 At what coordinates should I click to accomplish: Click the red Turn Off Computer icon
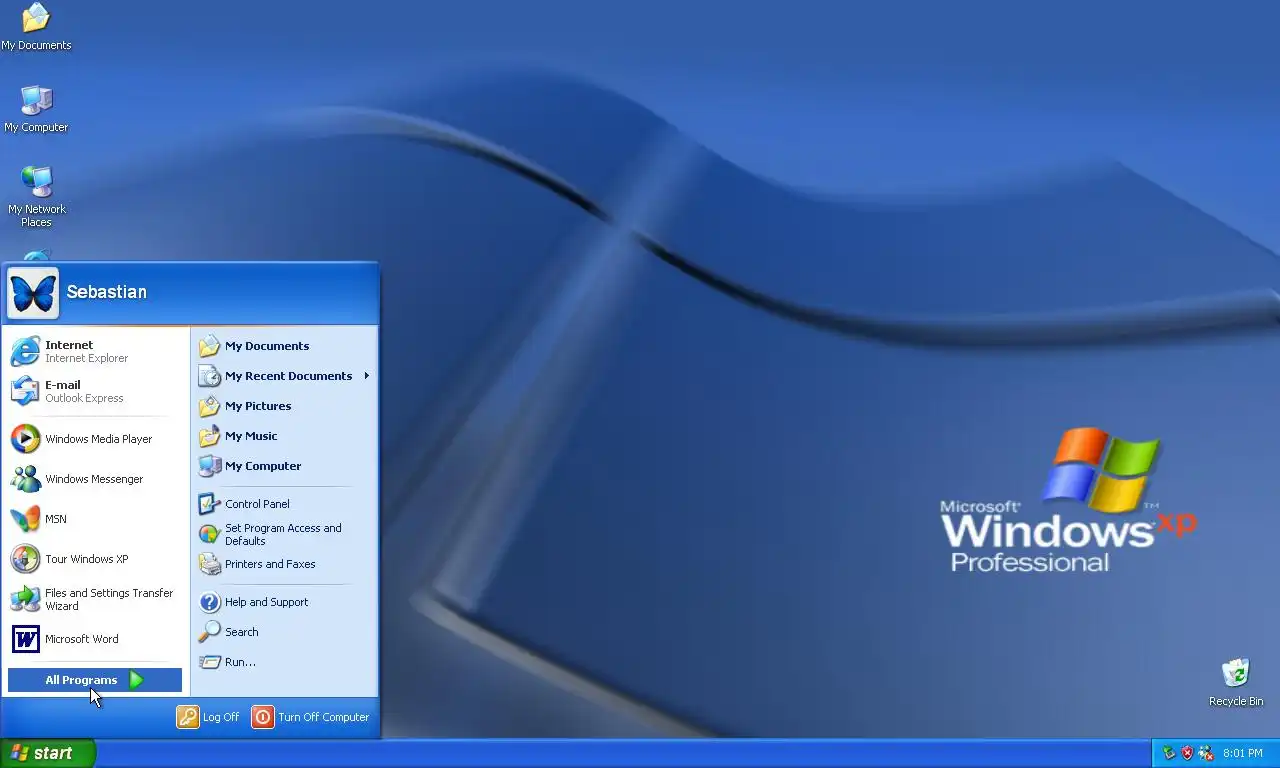point(263,717)
